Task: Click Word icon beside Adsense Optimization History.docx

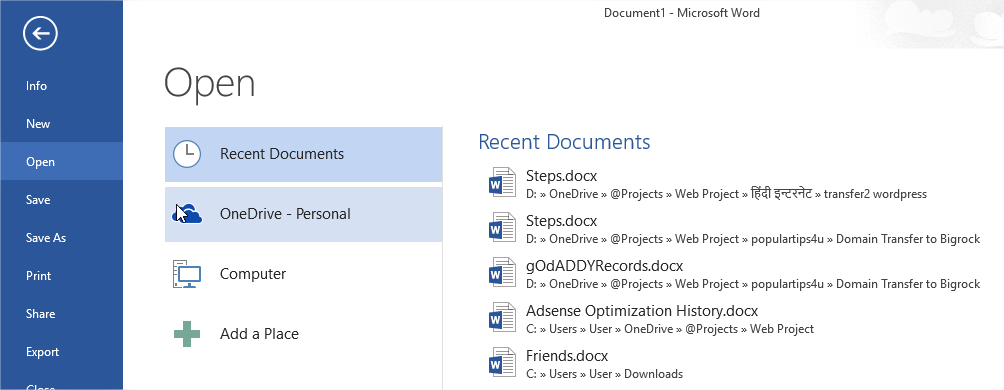Action: (x=502, y=318)
